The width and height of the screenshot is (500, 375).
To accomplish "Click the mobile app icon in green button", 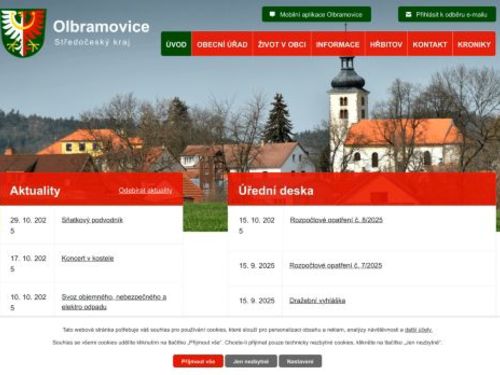I will [272, 14].
